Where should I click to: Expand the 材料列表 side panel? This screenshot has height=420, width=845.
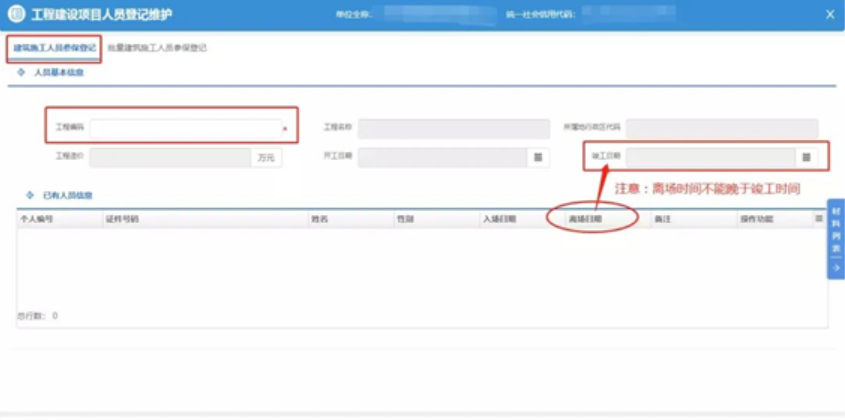tap(836, 240)
